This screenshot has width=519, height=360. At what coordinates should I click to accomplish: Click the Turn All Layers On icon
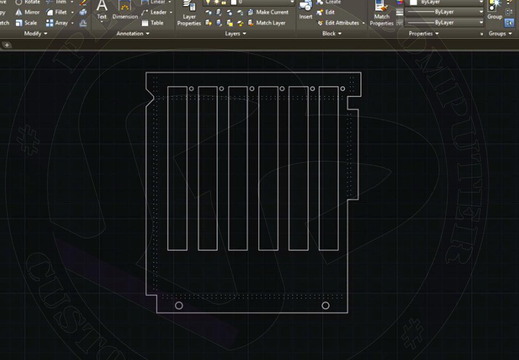click(209, 23)
